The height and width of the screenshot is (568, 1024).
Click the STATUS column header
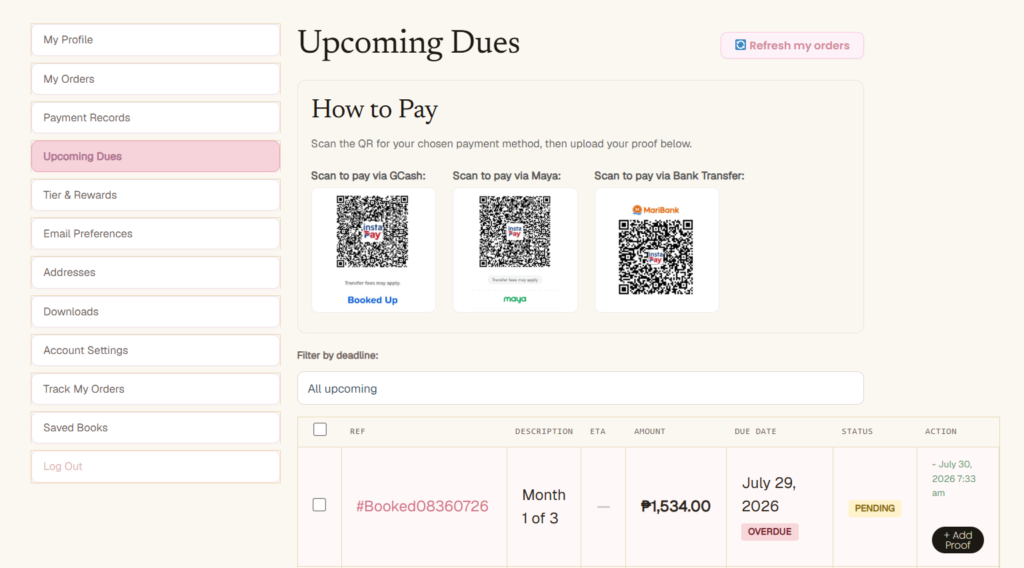click(x=857, y=432)
